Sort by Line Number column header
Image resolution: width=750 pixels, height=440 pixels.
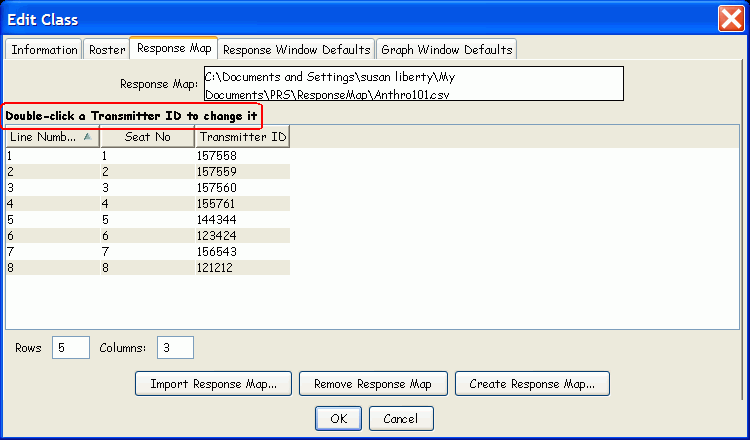click(x=53, y=137)
